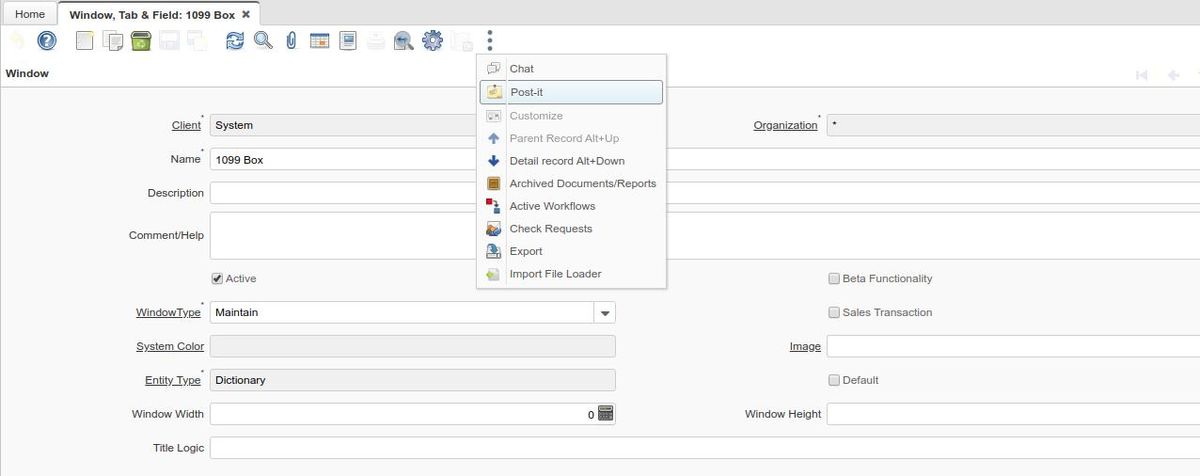The image size is (1200, 476).
Task: Uncheck the Active checkbox
Action: tap(217, 279)
